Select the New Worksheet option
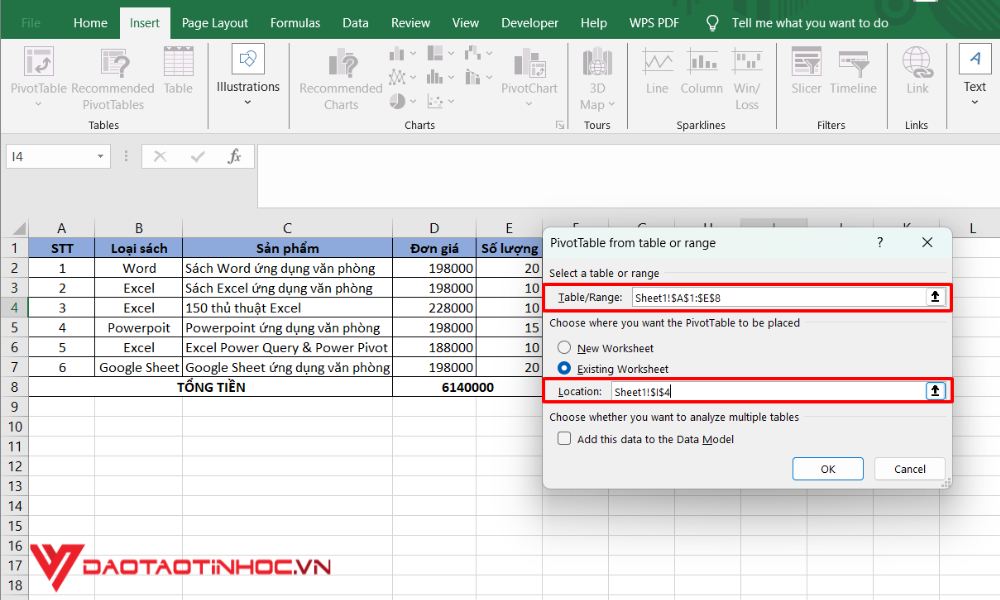 (x=566, y=350)
